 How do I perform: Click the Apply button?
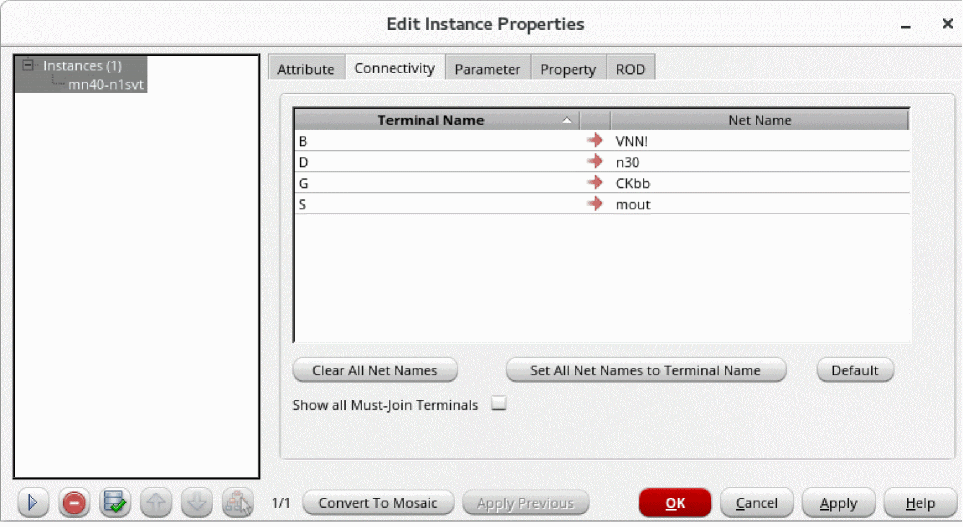838,503
